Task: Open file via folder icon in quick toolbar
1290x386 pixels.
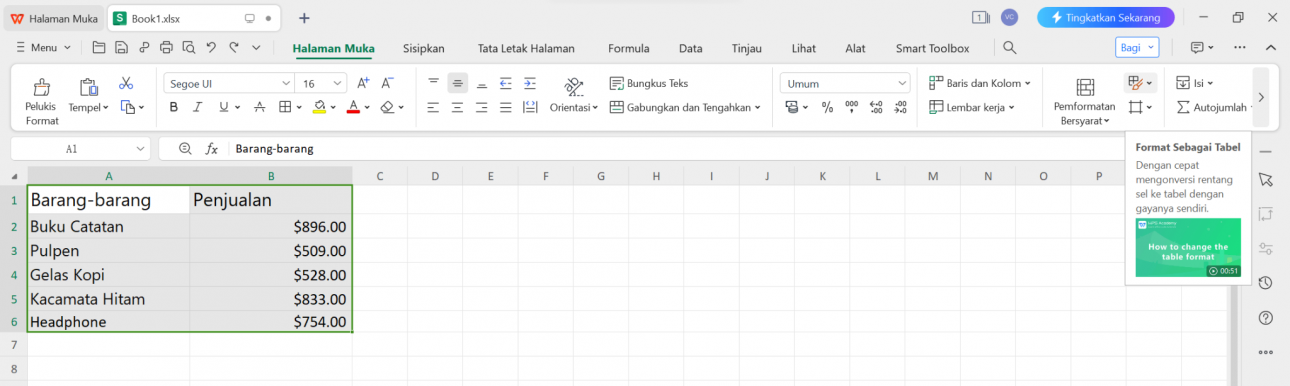Action: point(99,47)
